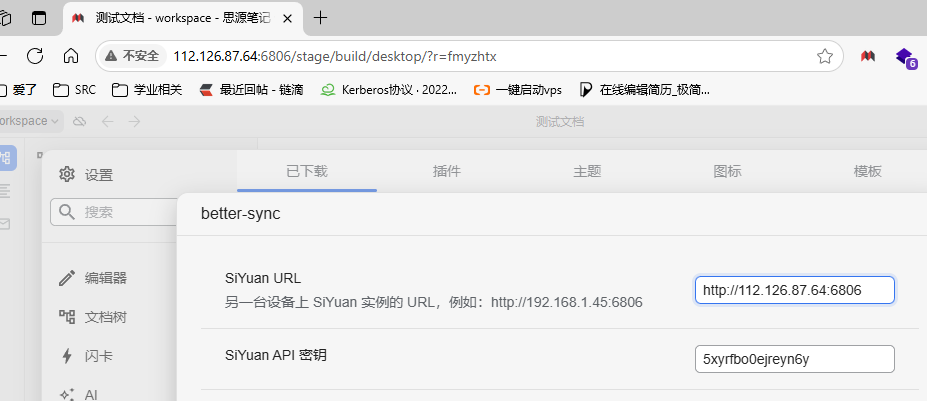Switch to the 已下载 tab
The height and width of the screenshot is (401, 927).
(x=307, y=172)
